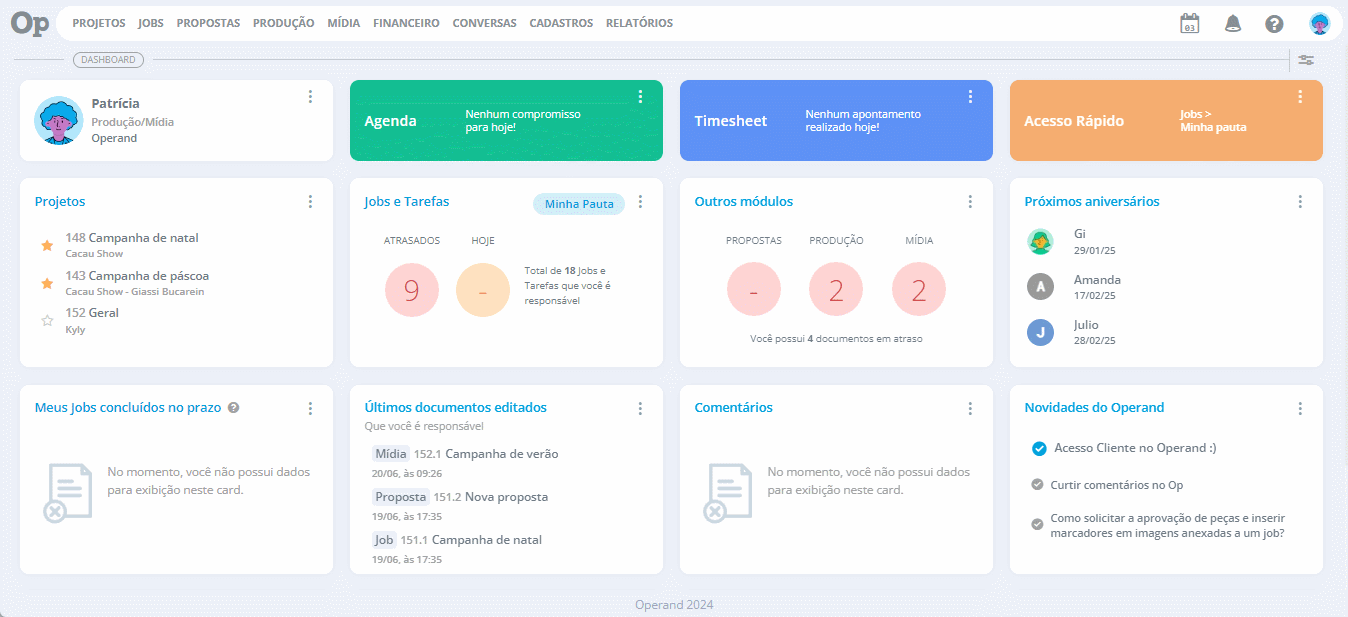Open the Conversas menu
Image resolution: width=1348 pixels, height=617 pixels.
click(484, 23)
